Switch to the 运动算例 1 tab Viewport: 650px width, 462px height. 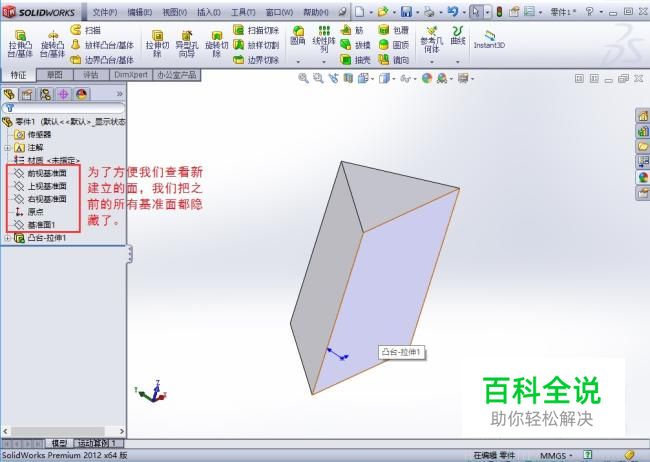coord(98,443)
